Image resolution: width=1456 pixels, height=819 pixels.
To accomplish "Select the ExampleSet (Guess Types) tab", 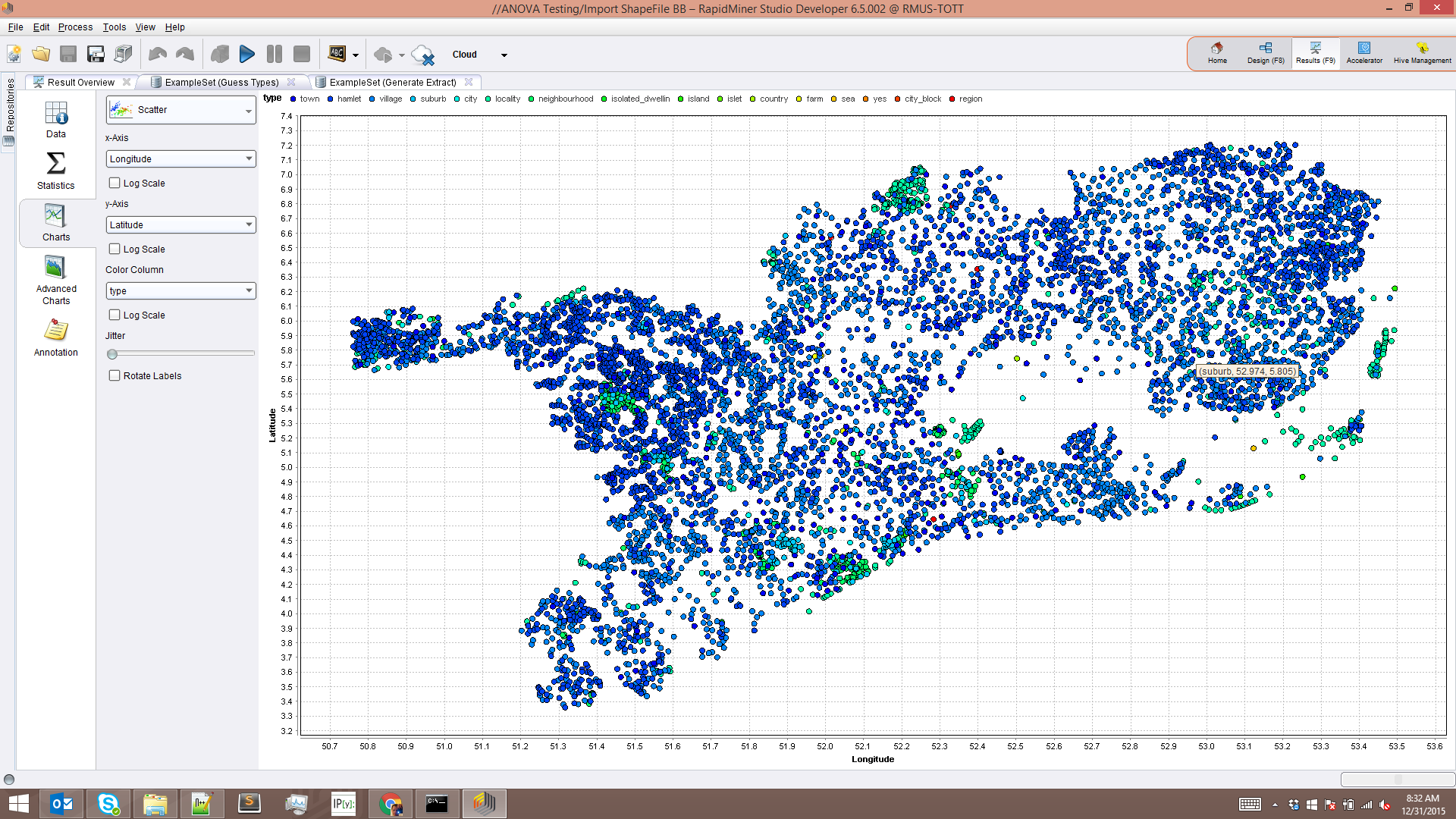I will pos(221,82).
